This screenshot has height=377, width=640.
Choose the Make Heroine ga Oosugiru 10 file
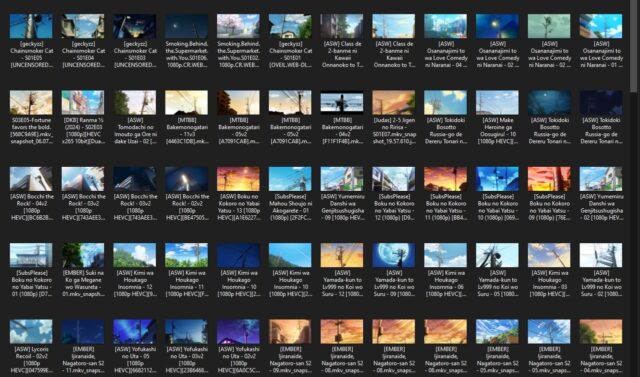coord(497,102)
